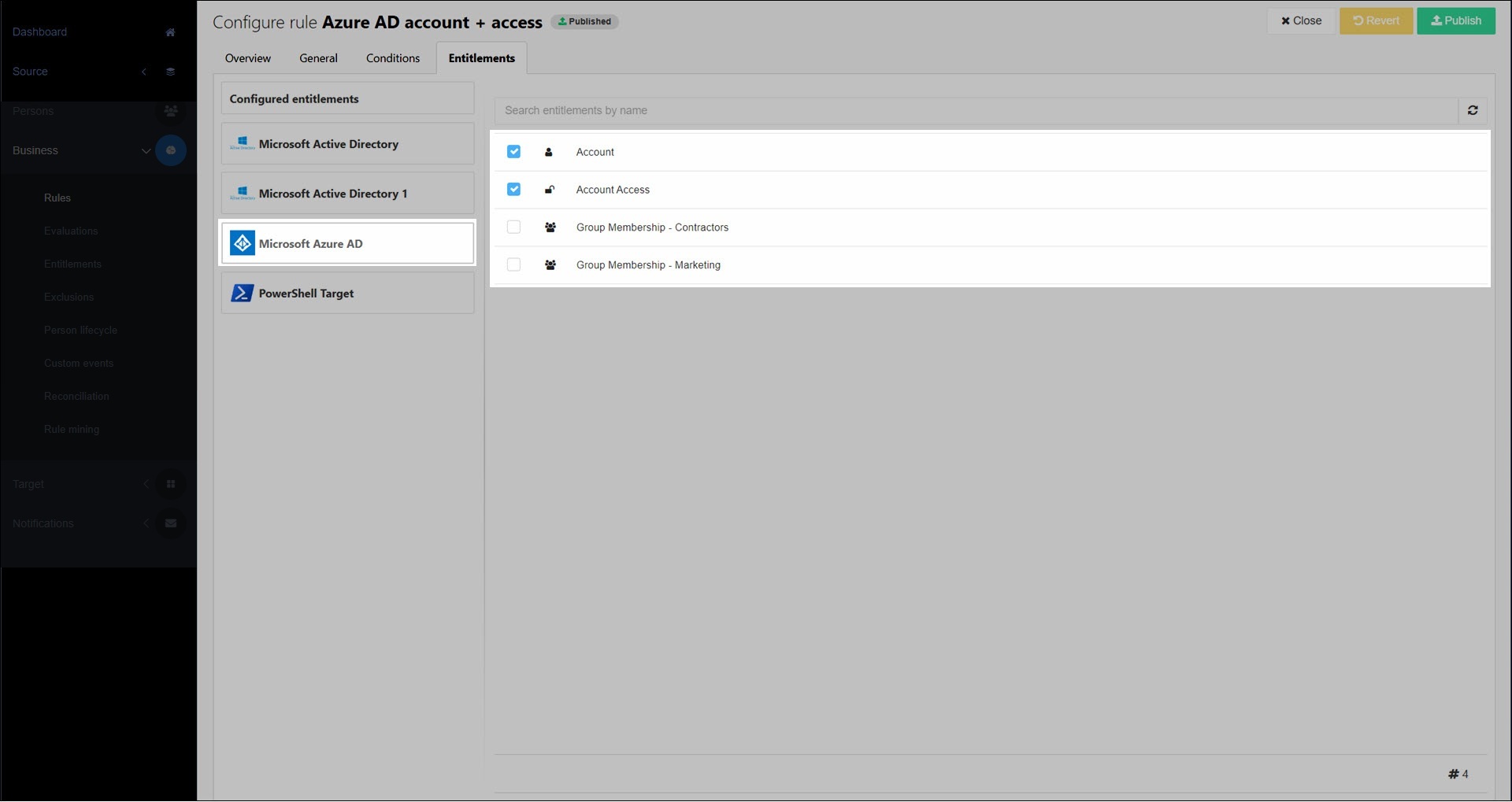Collapse the Business menu chevron
Image resolution: width=1512 pixels, height=802 pixels.
pos(146,150)
